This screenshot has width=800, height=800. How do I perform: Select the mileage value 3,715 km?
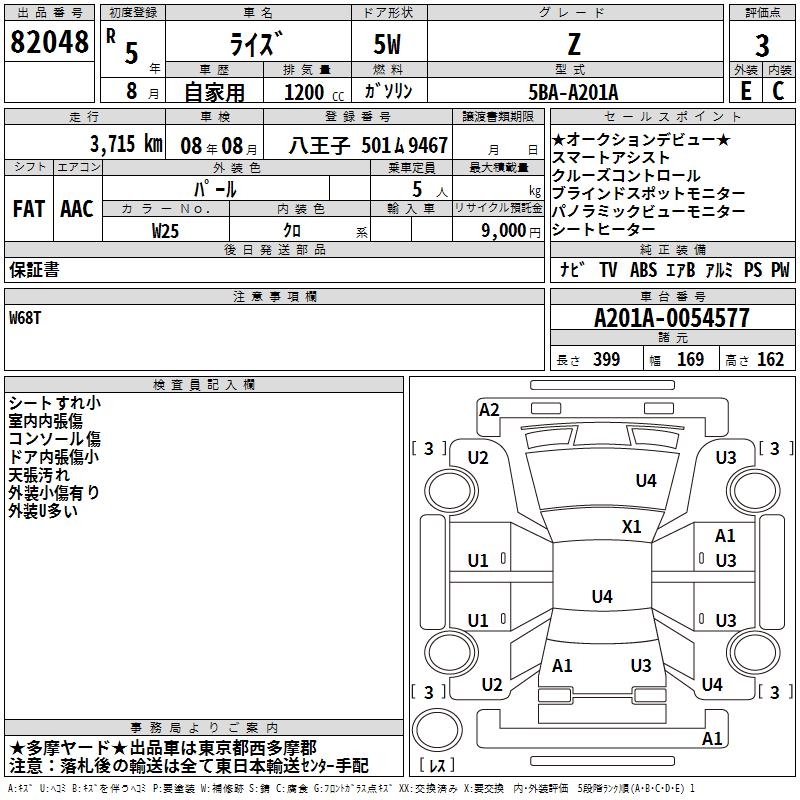click(x=126, y=144)
